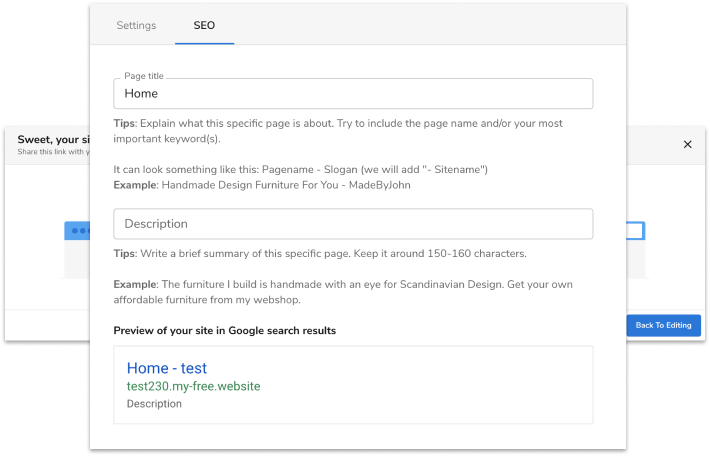710x456 pixels.
Task: Click the small 'Page title' floating label
Action: [144, 76]
